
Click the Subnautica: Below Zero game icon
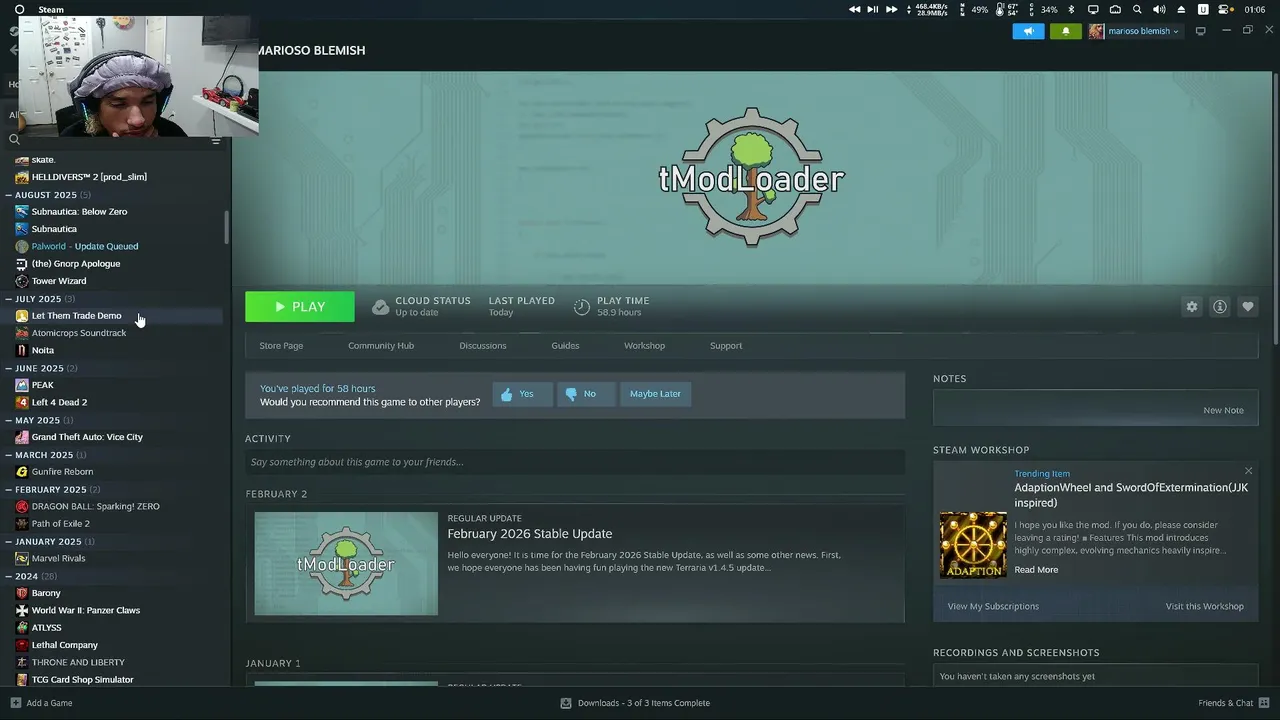click(x=22, y=212)
